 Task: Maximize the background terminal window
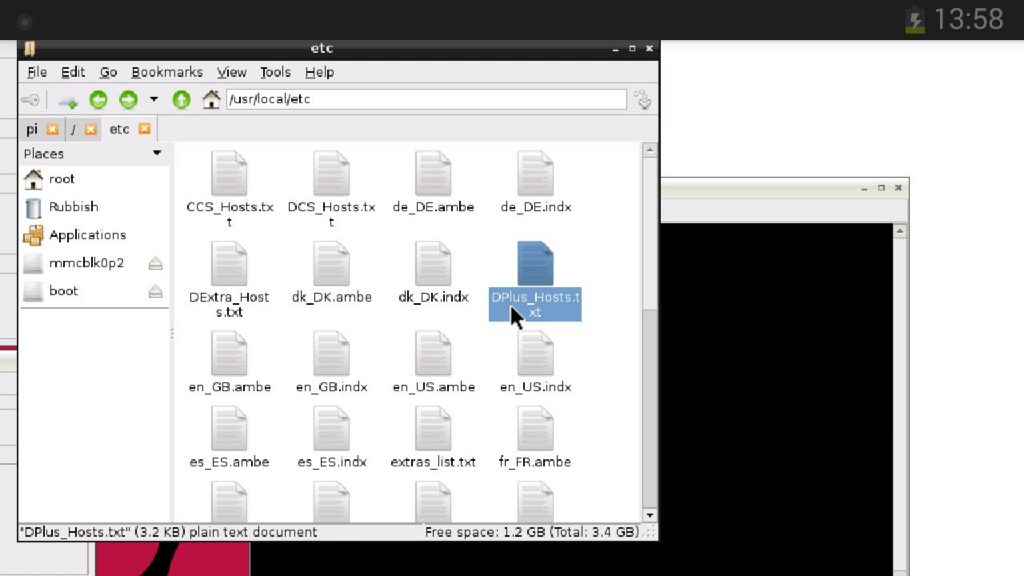point(881,188)
